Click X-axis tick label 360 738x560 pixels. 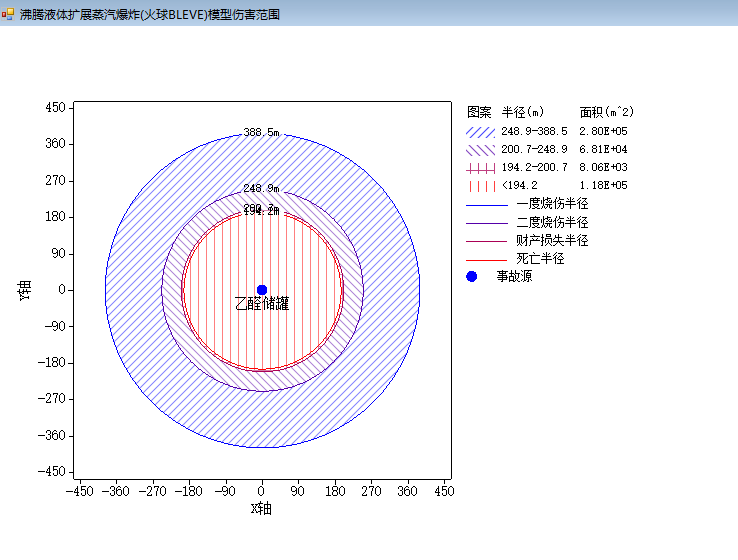coord(408,491)
